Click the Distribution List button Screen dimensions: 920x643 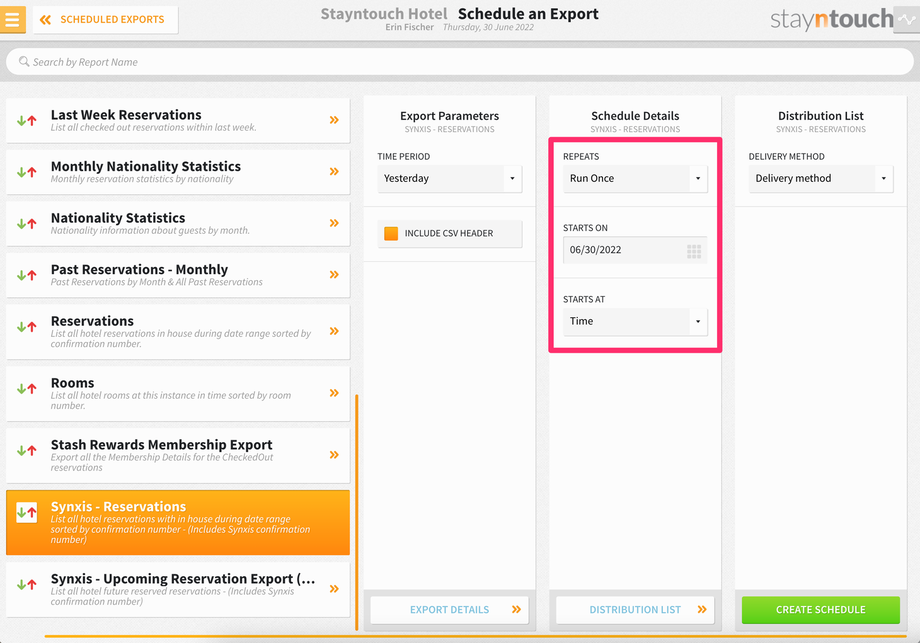pyautogui.click(x=635, y=610)
